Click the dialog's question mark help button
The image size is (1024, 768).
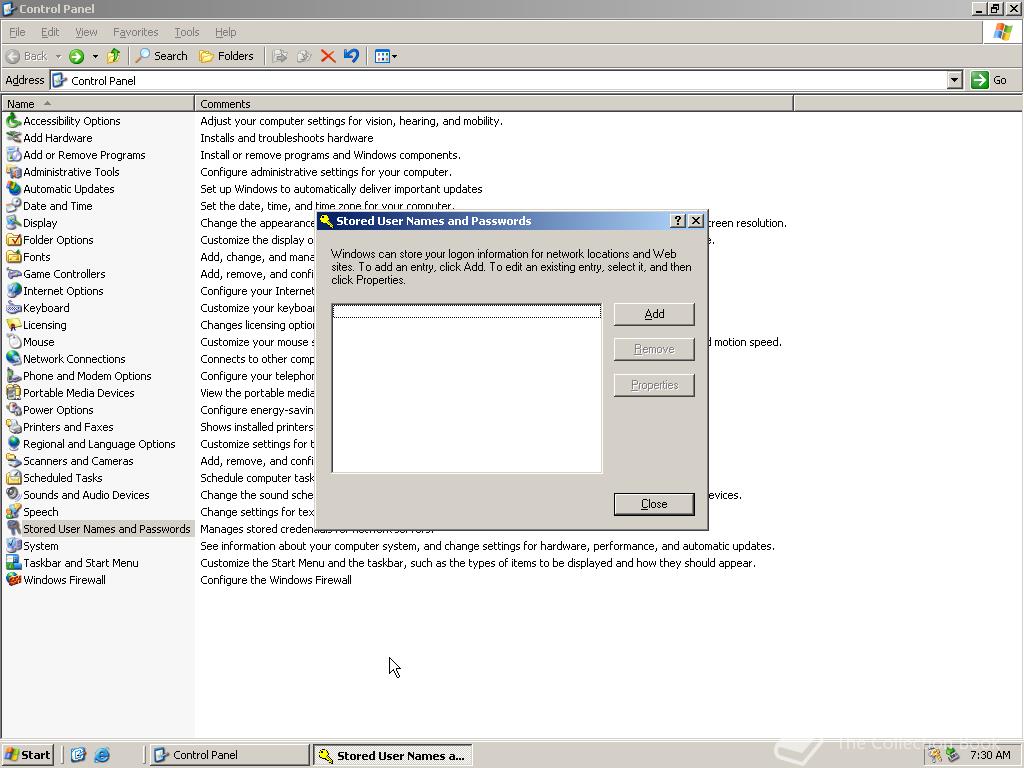678,221
